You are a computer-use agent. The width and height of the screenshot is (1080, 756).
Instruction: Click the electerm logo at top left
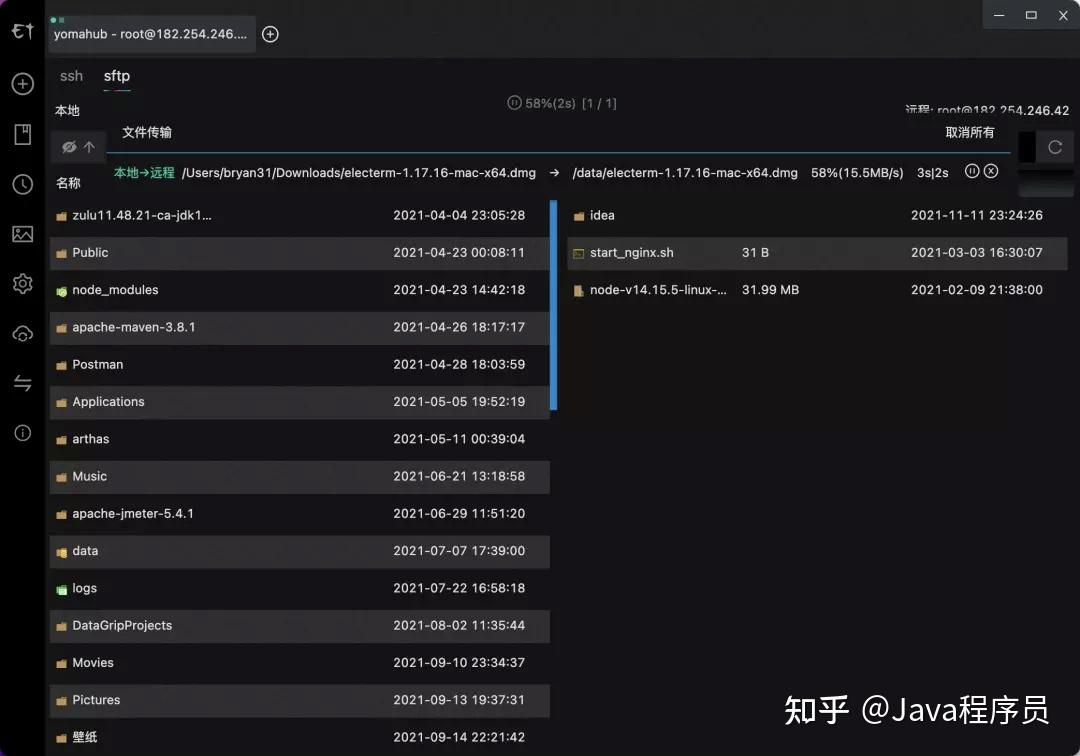tap(21, 31)
